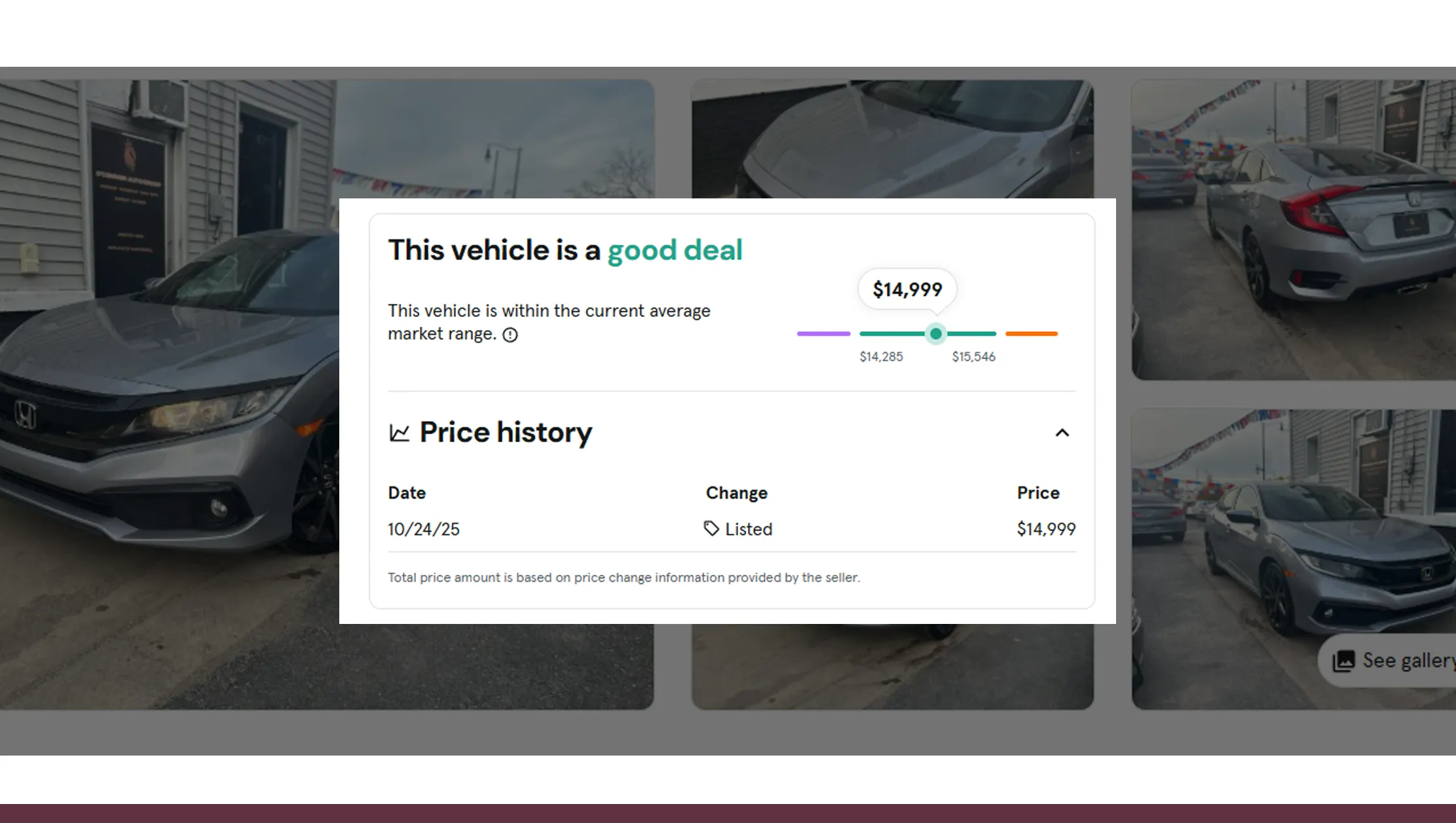
Task: Click the info icon next to market range text
Action: point(510,335)
